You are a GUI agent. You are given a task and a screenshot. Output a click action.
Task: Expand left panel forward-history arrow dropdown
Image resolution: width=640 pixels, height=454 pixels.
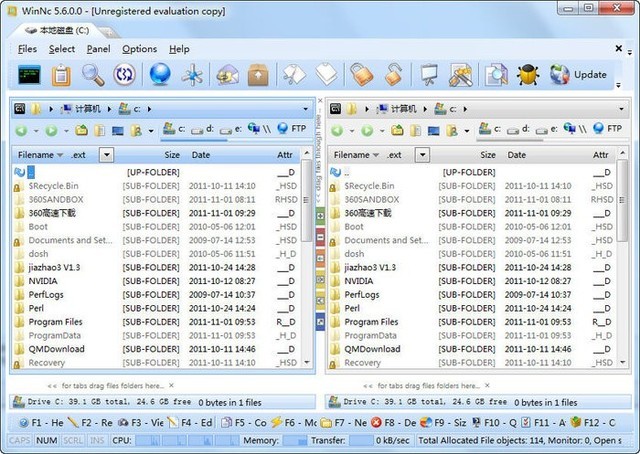pyautogui.click(x=66, y=131)
